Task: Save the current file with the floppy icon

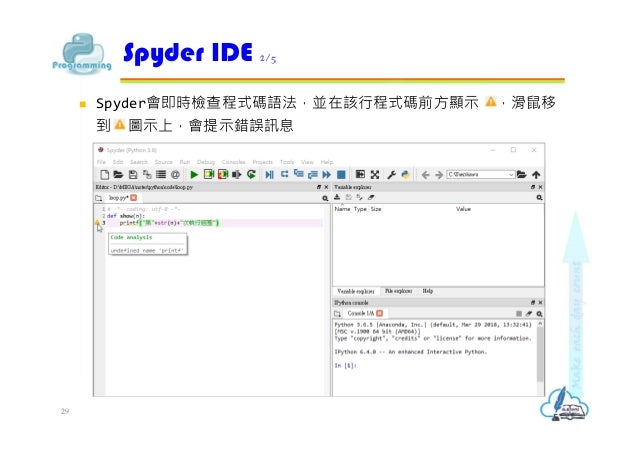Action: point(133,175)
